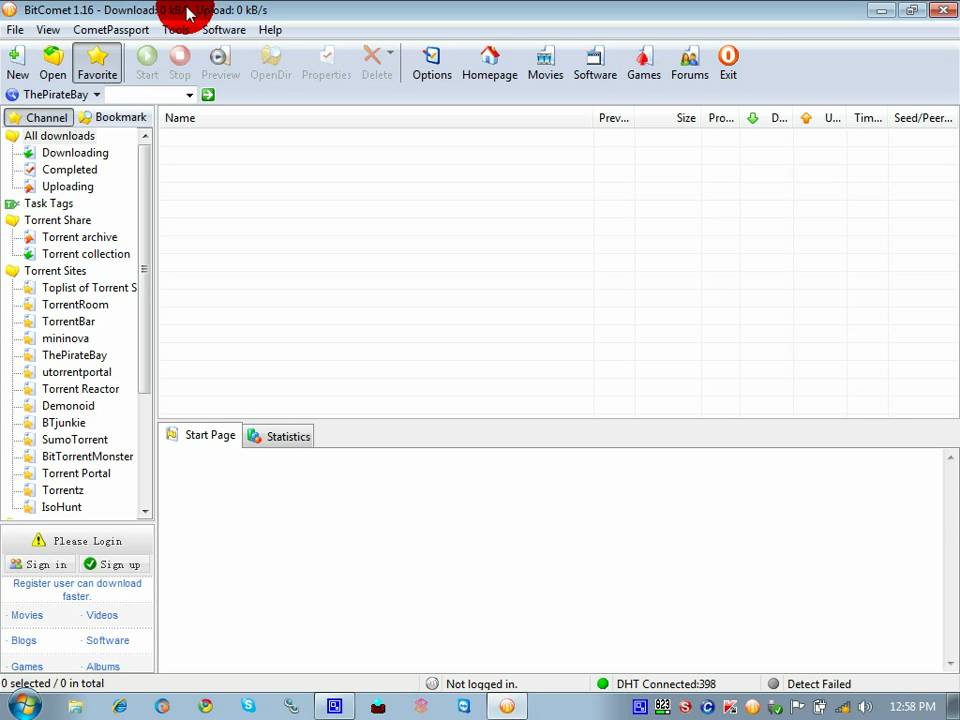
Task: Sort the list by the Size column
Action: point(668,118)
